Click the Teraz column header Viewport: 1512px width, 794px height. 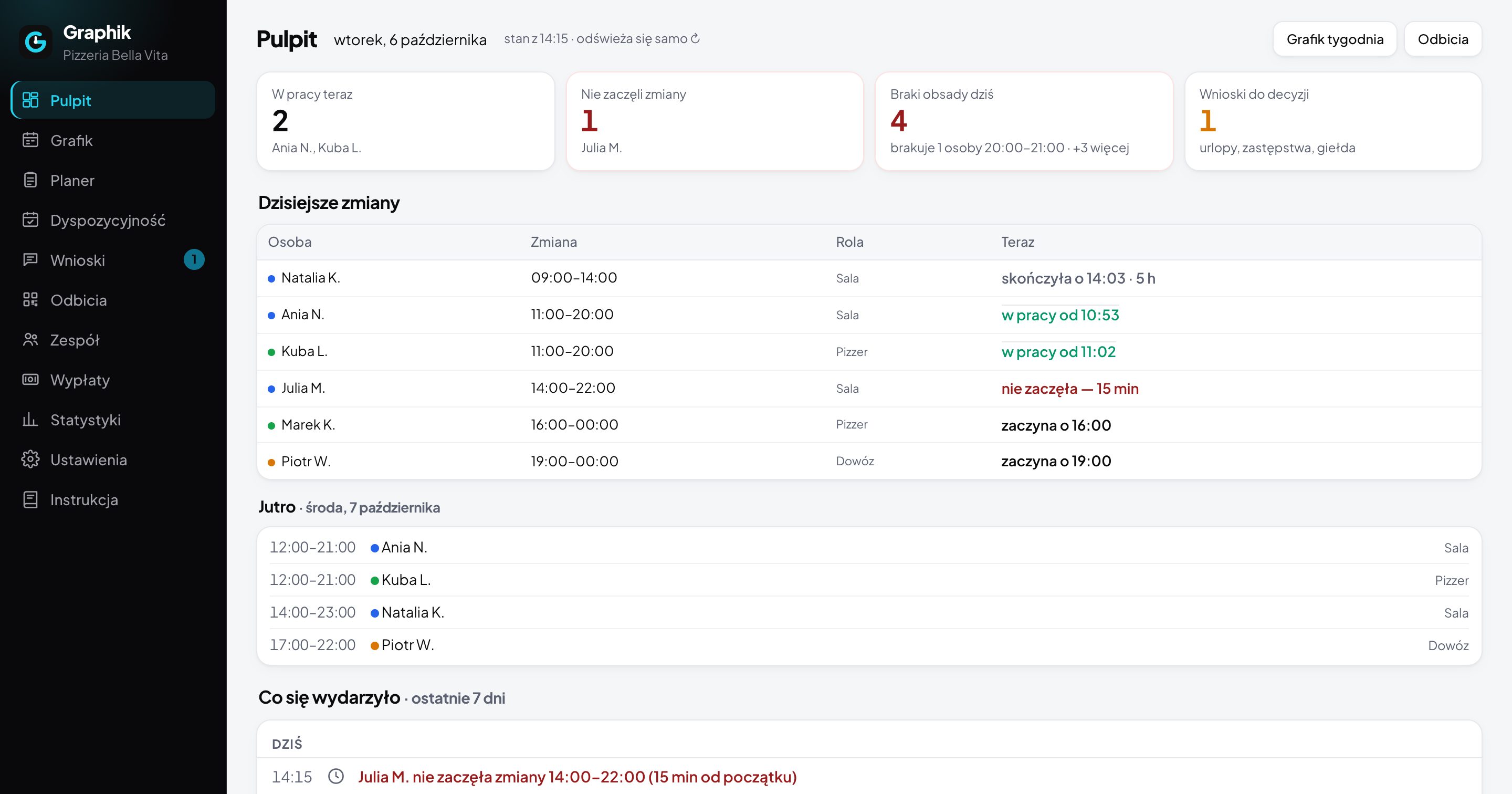pyautogui.click(x=1017, y=242)
